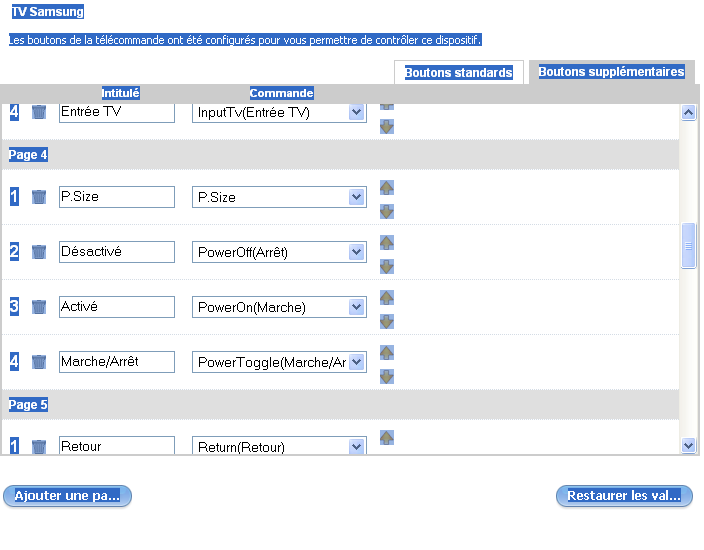Move Désactivé row down
The height and width of the screenshot is (550, 704).
(x=387, y=266)
